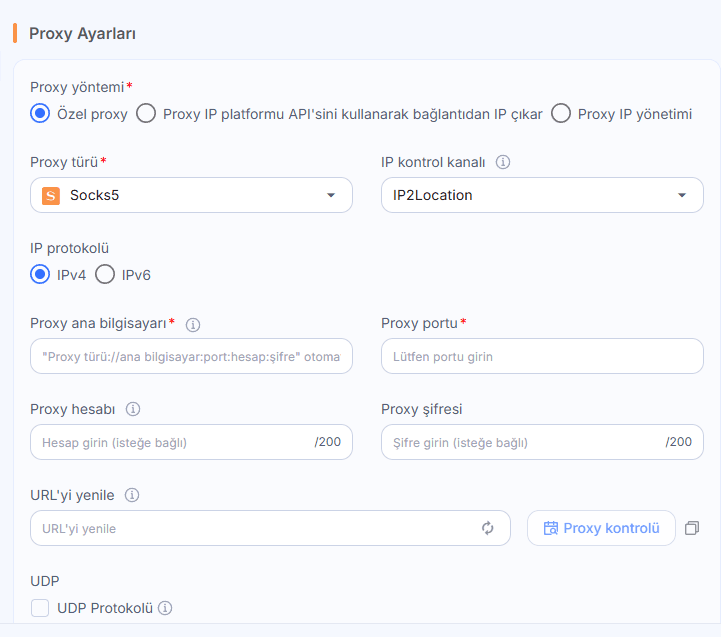Click info icon beside Proxy ana bilgisayarı

pyautogui.click(x=193, y=325)
